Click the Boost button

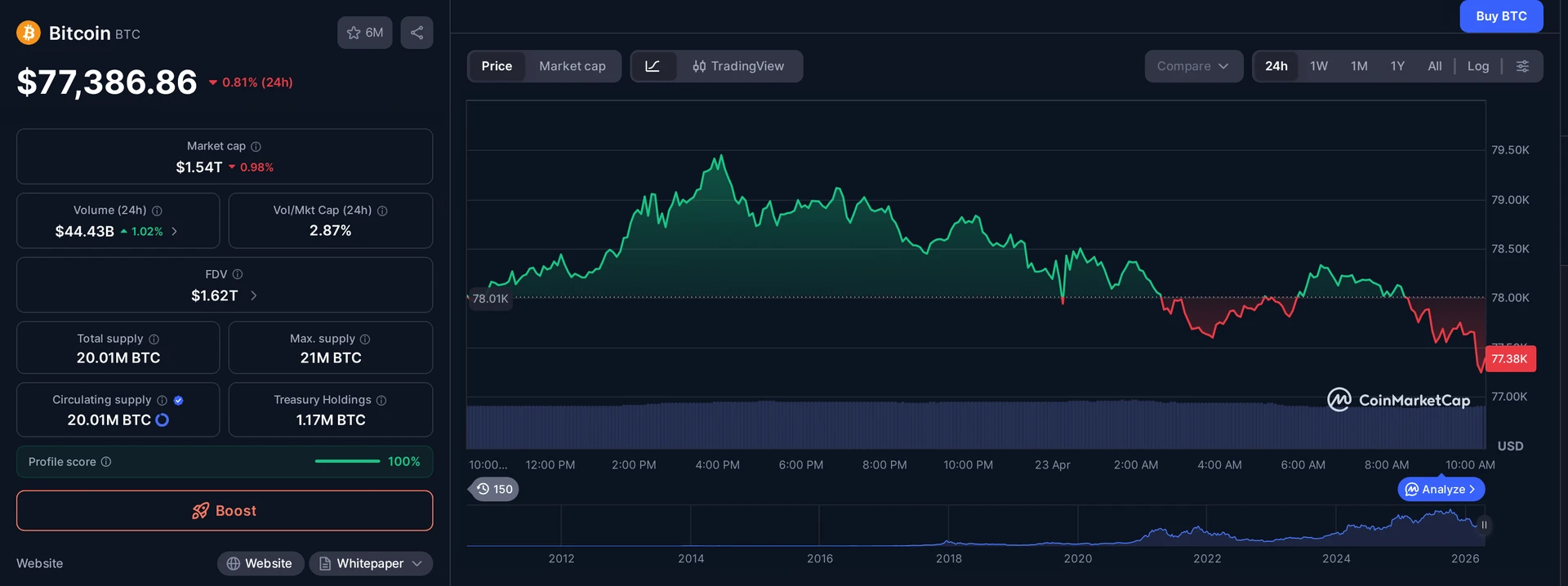click(x=225, y=511)
